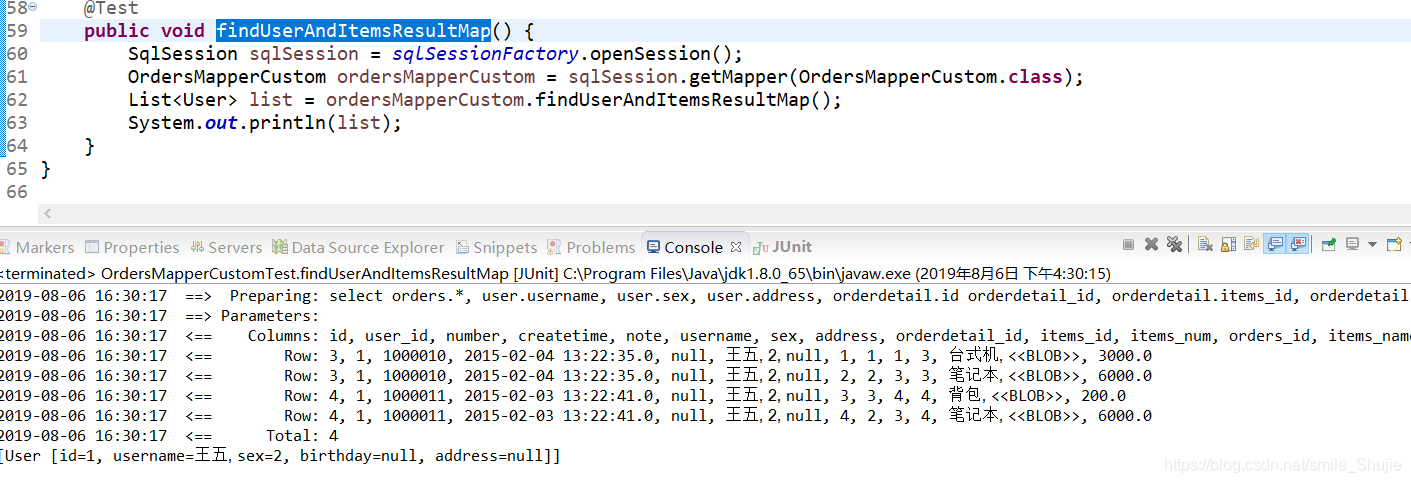Open the Data Source Explorer tab

[359, 247]
